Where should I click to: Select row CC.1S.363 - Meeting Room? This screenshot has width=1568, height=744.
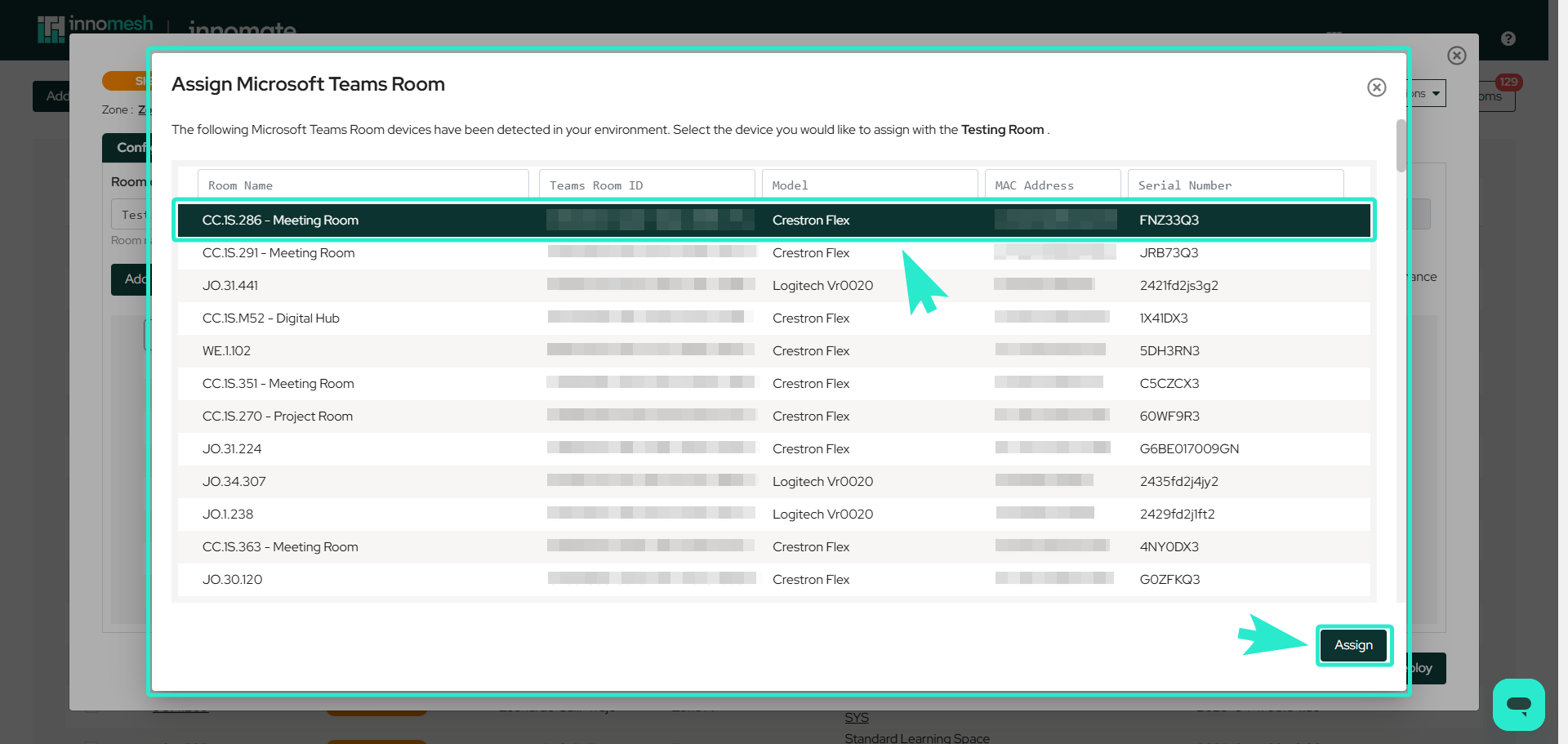click(x=773, y=547)
